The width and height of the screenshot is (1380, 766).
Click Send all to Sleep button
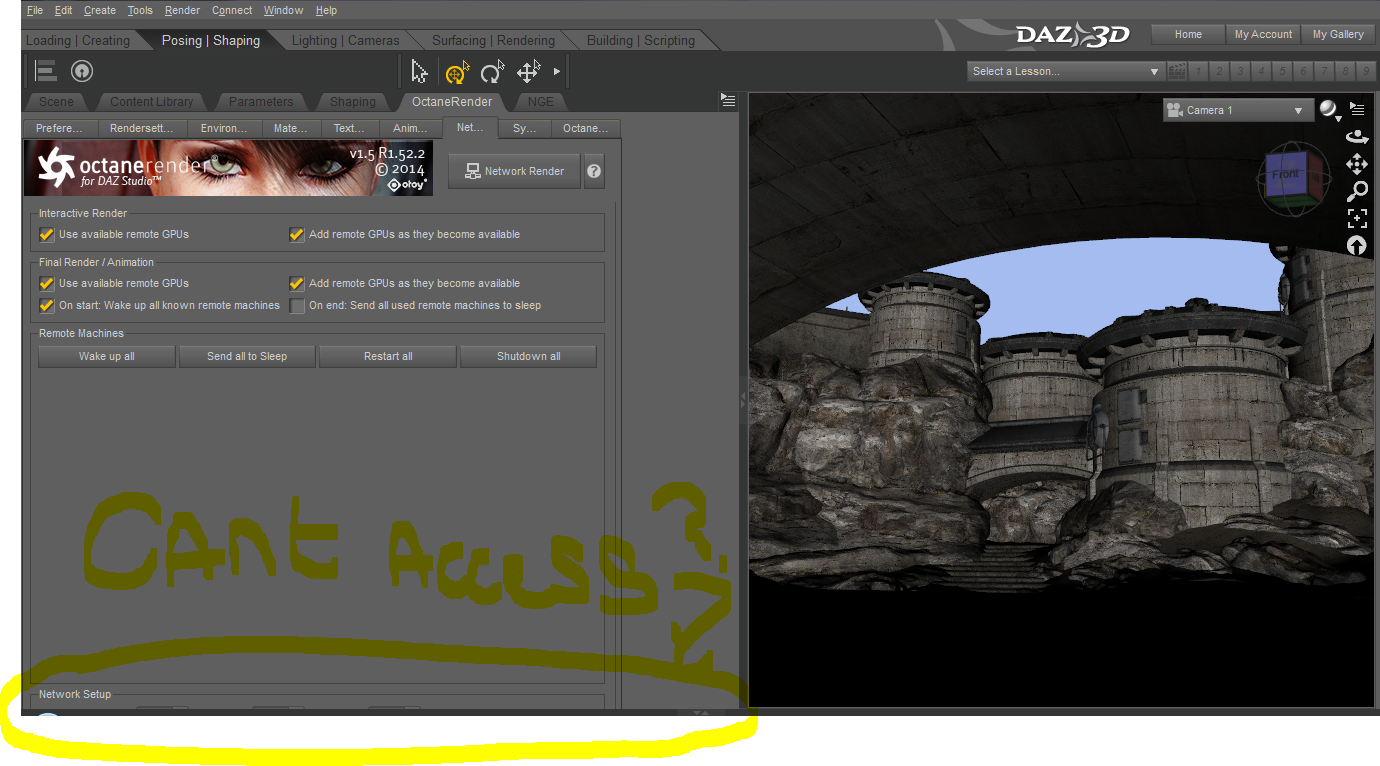point(247,356)
